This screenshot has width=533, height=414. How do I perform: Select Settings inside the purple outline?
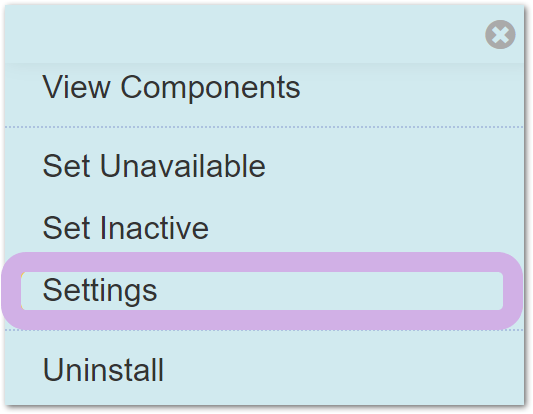(100, 291)
